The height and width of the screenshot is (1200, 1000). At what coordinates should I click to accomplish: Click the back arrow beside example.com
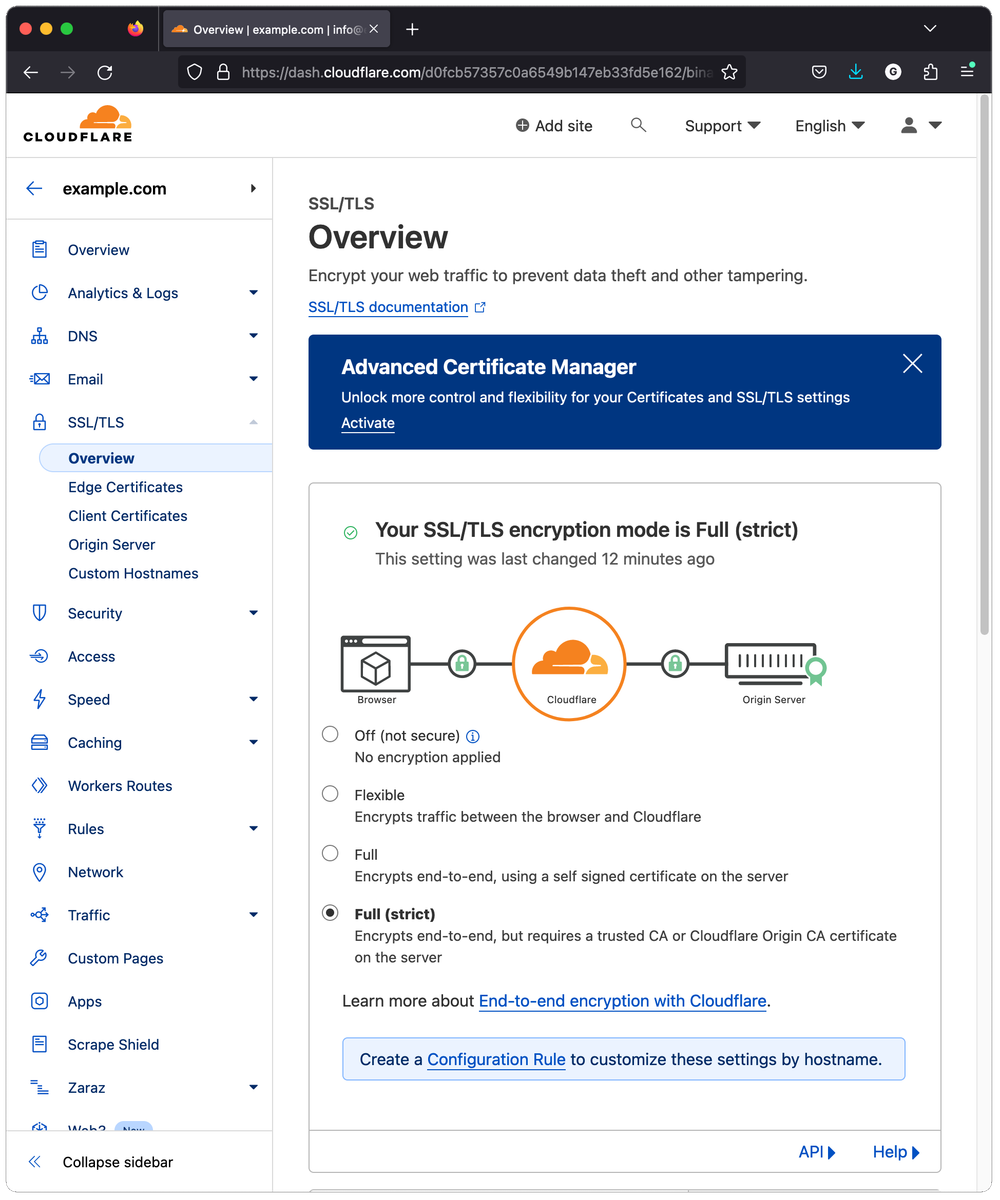click(x=35, y=188)
